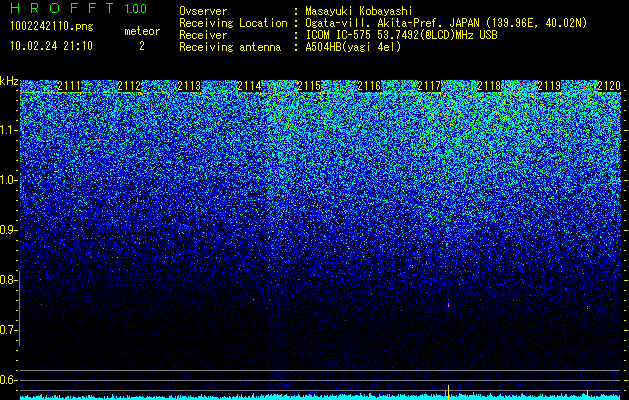Image resolution: width=629 pixels, height=400 pixels.
Task: Click time marker 2117
Action: tap(429, 86)
